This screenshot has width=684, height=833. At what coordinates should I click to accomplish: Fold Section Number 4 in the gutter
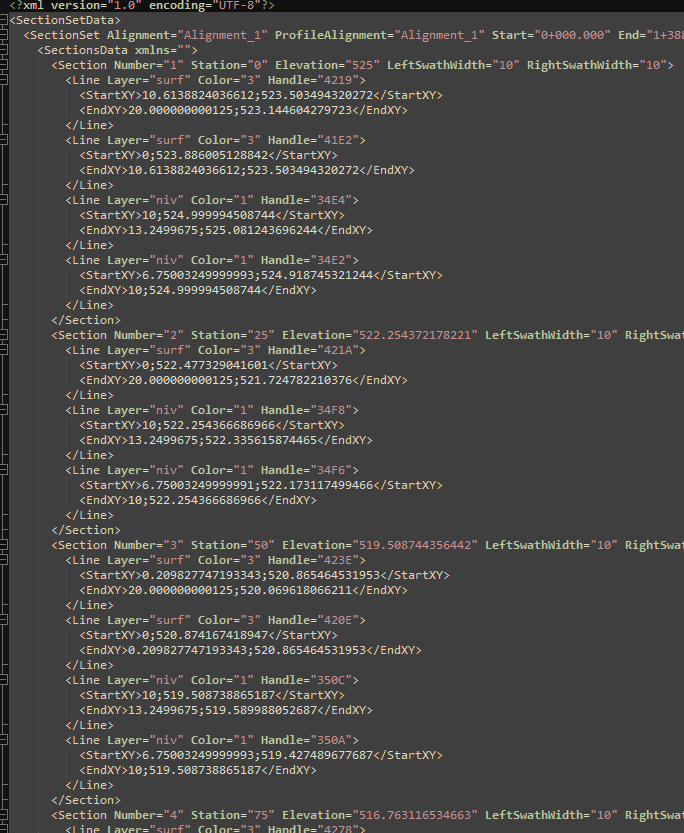[x=5, y=815]
